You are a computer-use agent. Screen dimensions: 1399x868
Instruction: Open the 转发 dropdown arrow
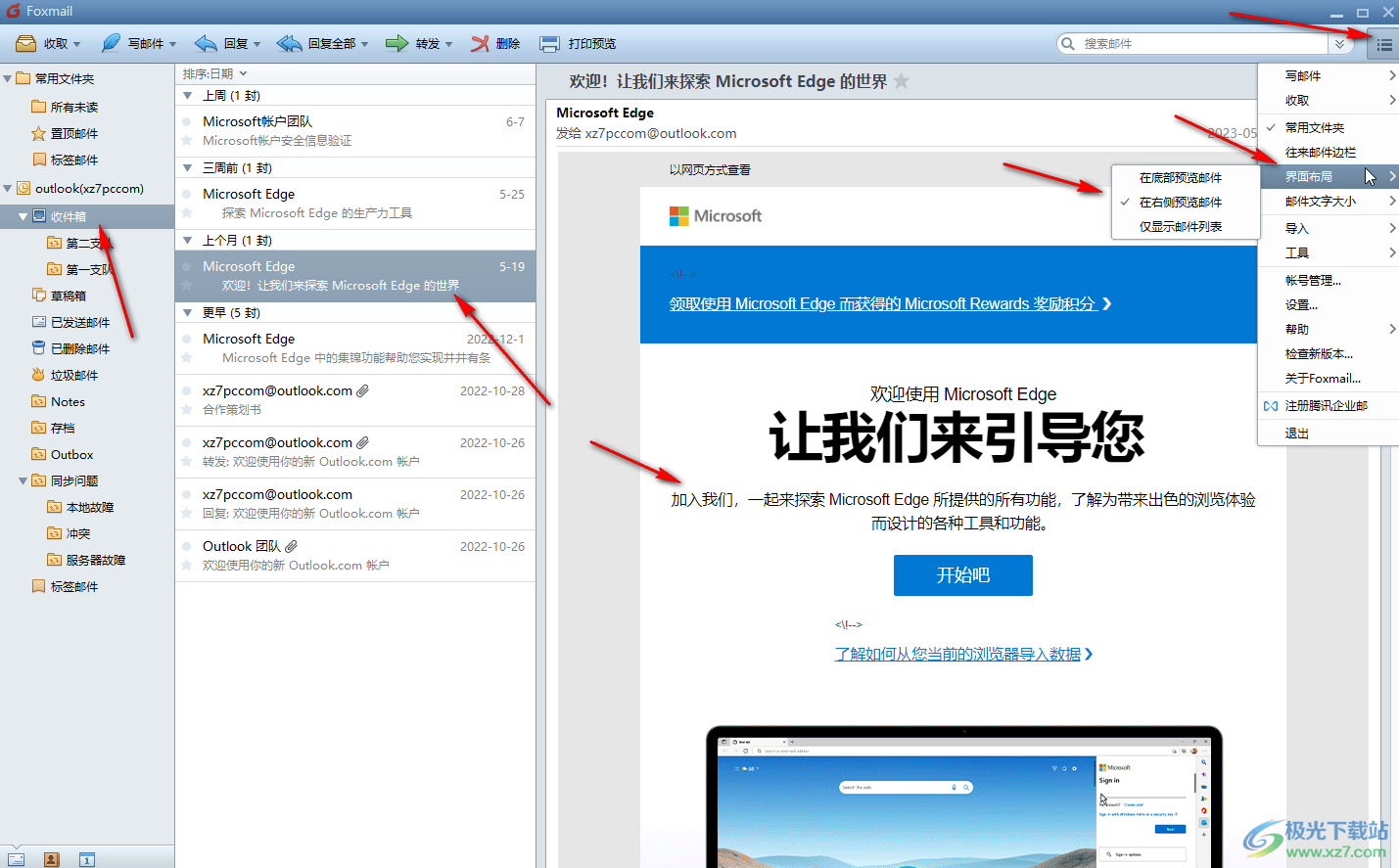click(448, 44)
